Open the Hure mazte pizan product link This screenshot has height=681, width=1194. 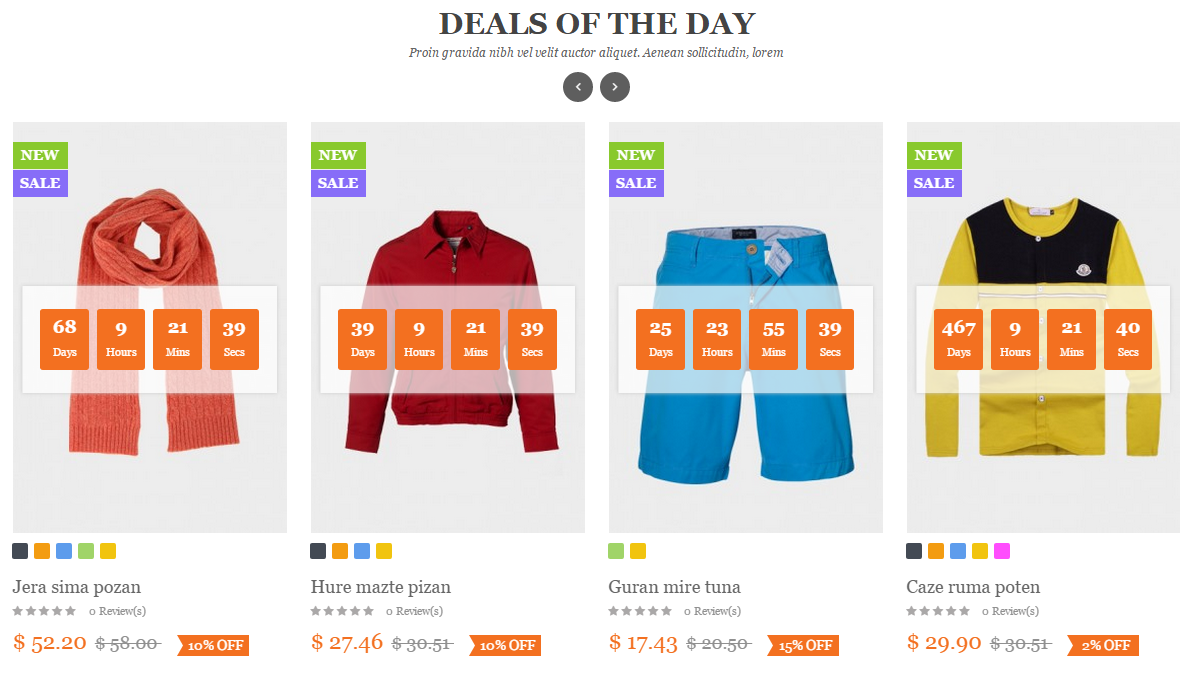(x=381, y=587)
